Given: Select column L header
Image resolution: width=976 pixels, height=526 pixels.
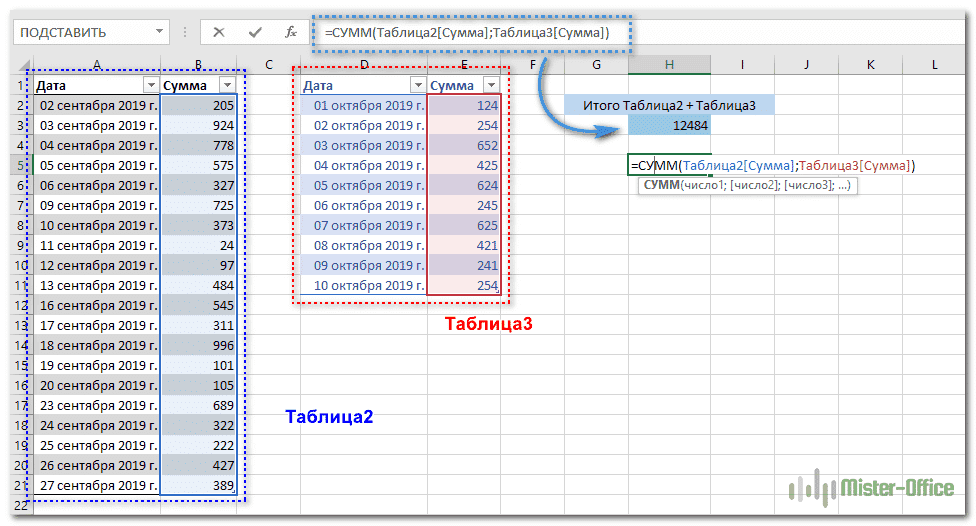Looking at the screenshot, I should [934, 65].
